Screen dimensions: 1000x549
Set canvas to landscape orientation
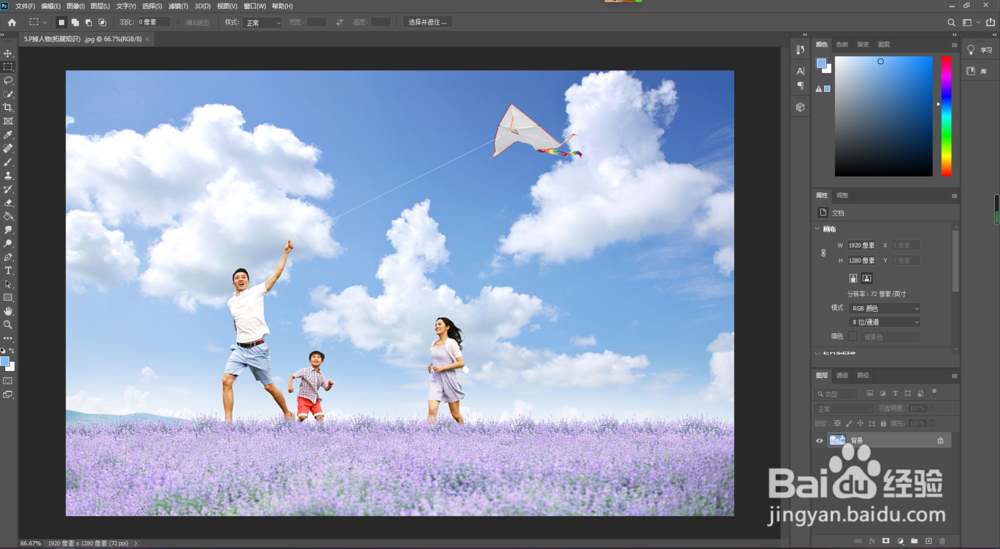(867, 278)
